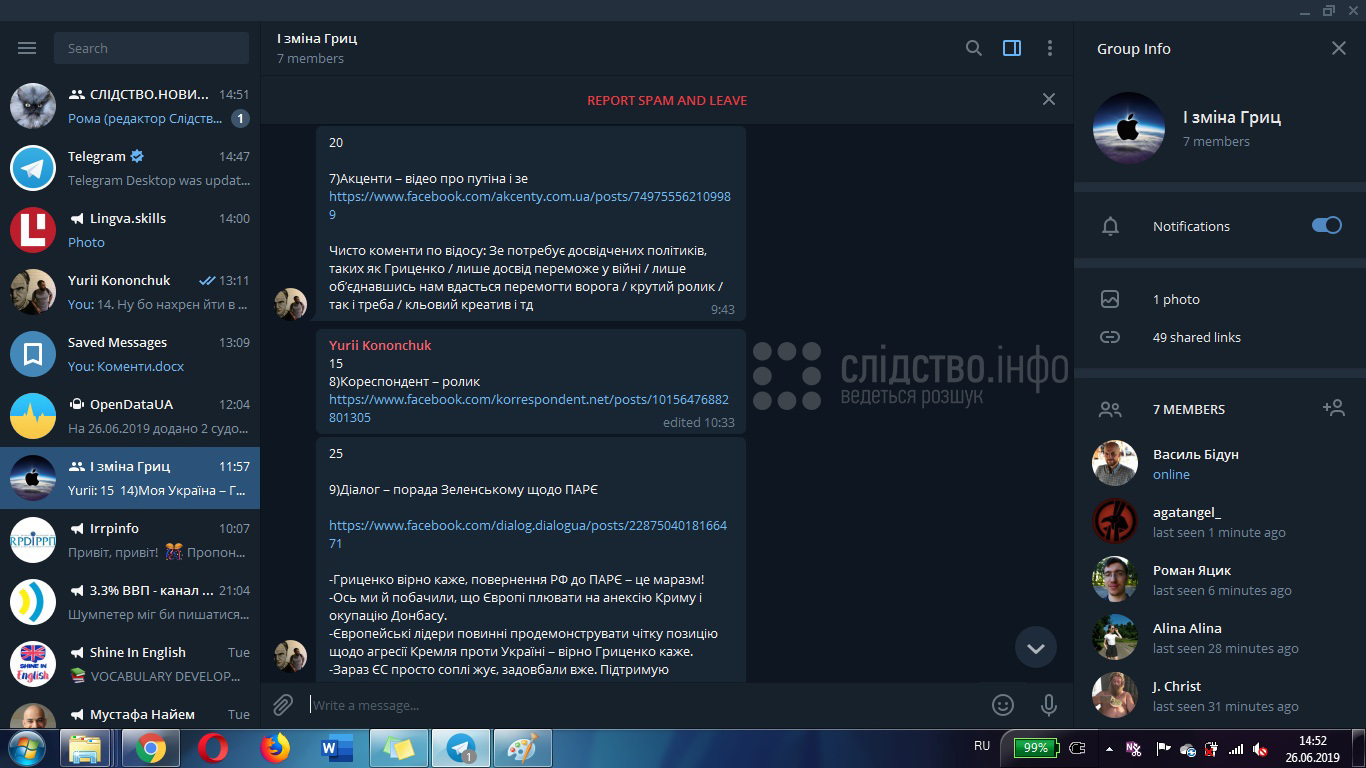Viewport: 1366px width, 768px height.
Task: Start voice recording with microphone icon
Action: (x=1049, y=705)
